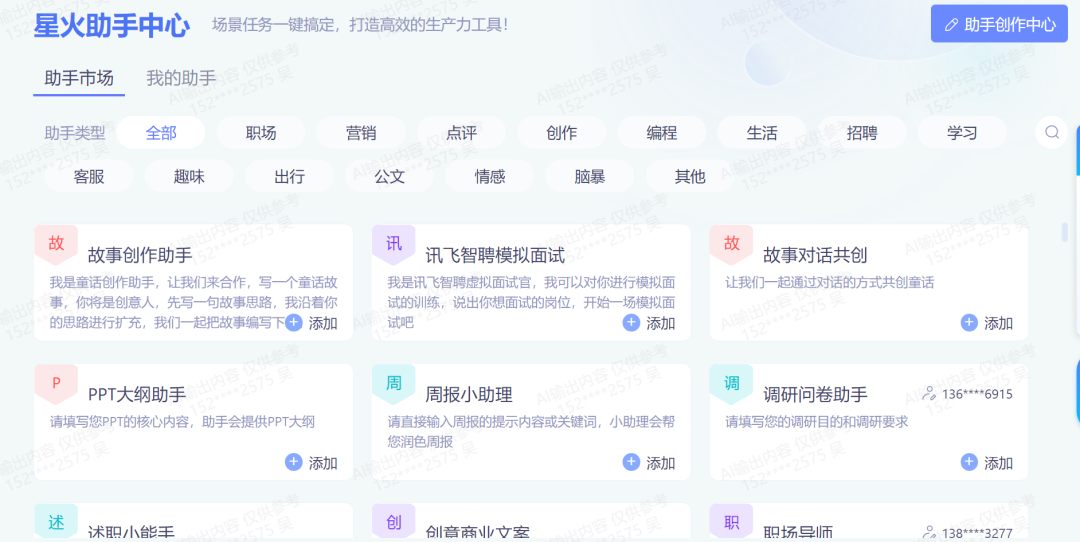Add 调研问卷助手 via its plus icon
The height and width of the screenshot is (542, 1080).
pos(969,462)
